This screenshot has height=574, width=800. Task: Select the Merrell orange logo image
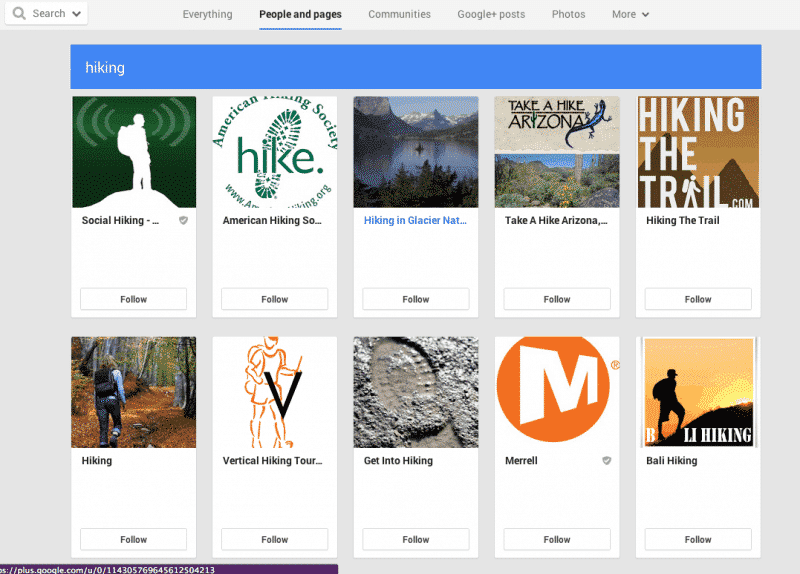[557, 392]
